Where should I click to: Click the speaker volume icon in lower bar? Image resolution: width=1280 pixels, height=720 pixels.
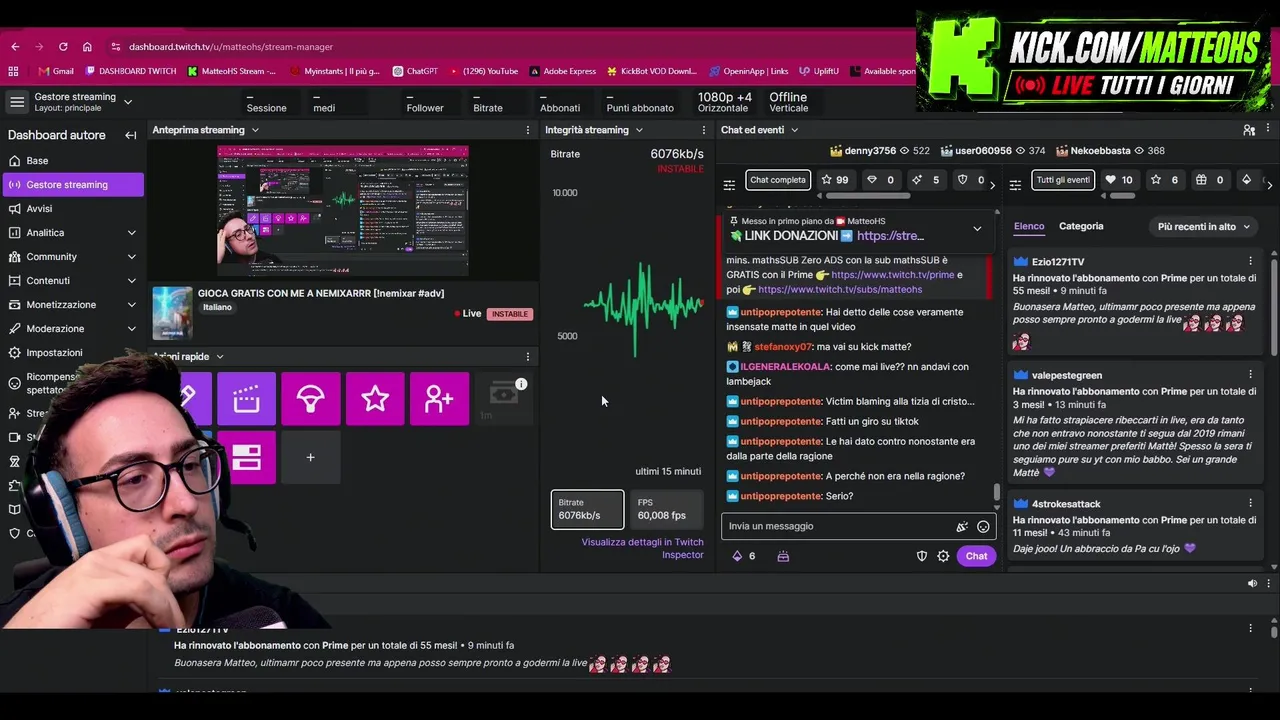click(x=1252, y=583)
